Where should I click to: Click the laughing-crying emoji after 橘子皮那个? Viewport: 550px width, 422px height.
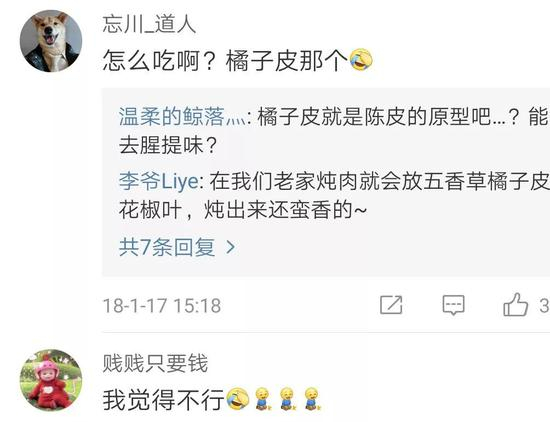tap(361, 60)
